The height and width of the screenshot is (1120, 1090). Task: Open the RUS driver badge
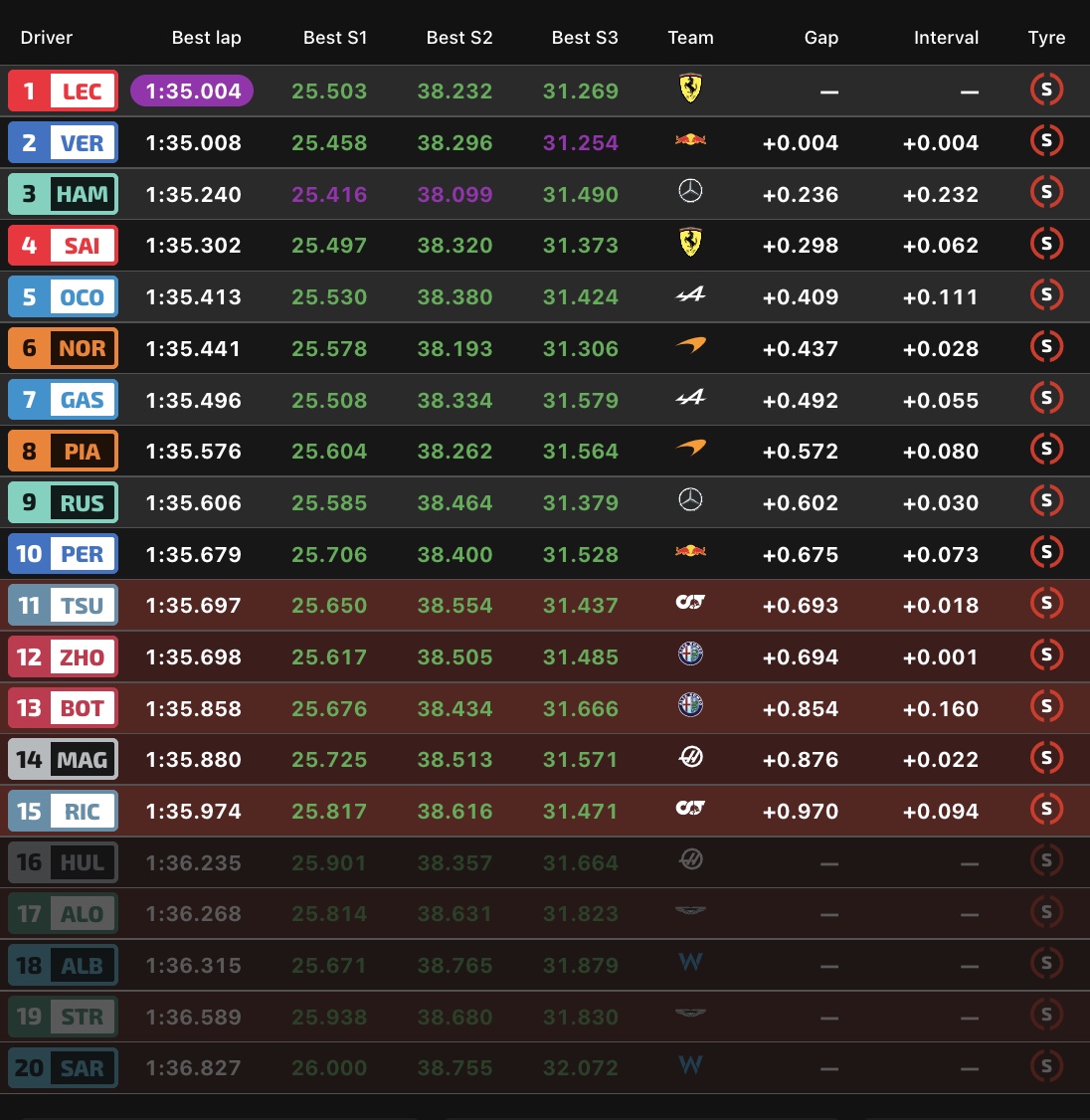click(63, 502)
